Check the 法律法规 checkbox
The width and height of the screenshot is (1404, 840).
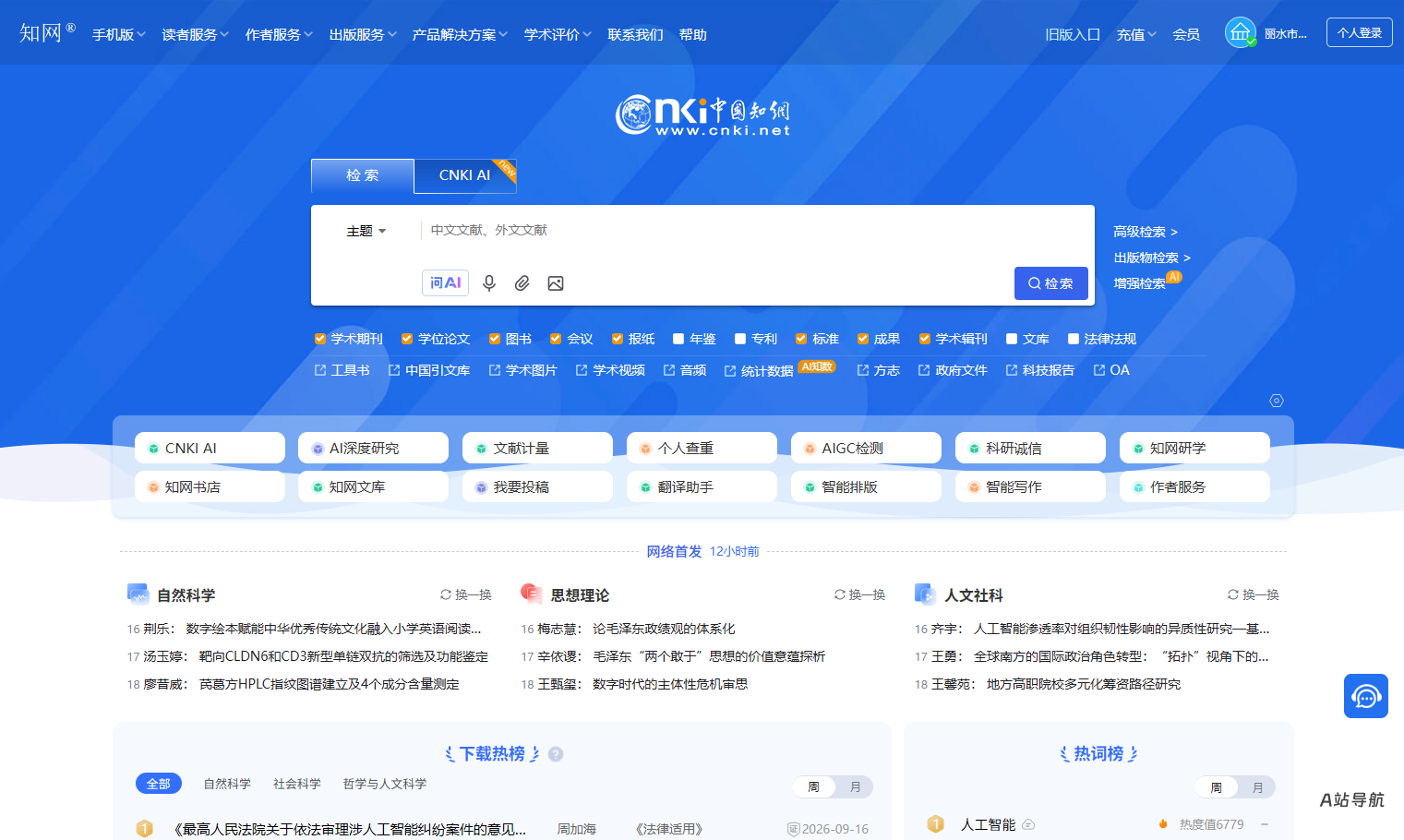pyautogui.click(x=1074, y=339)
